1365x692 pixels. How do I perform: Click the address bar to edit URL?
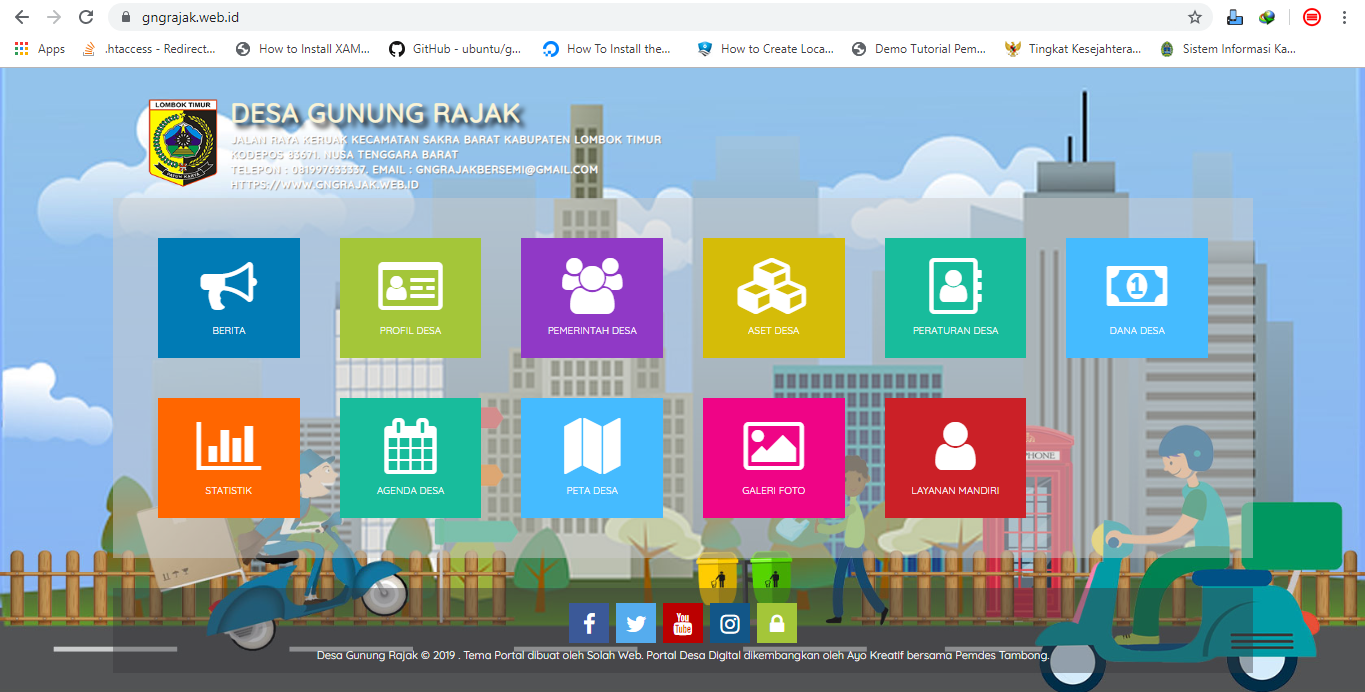point(600,17)
